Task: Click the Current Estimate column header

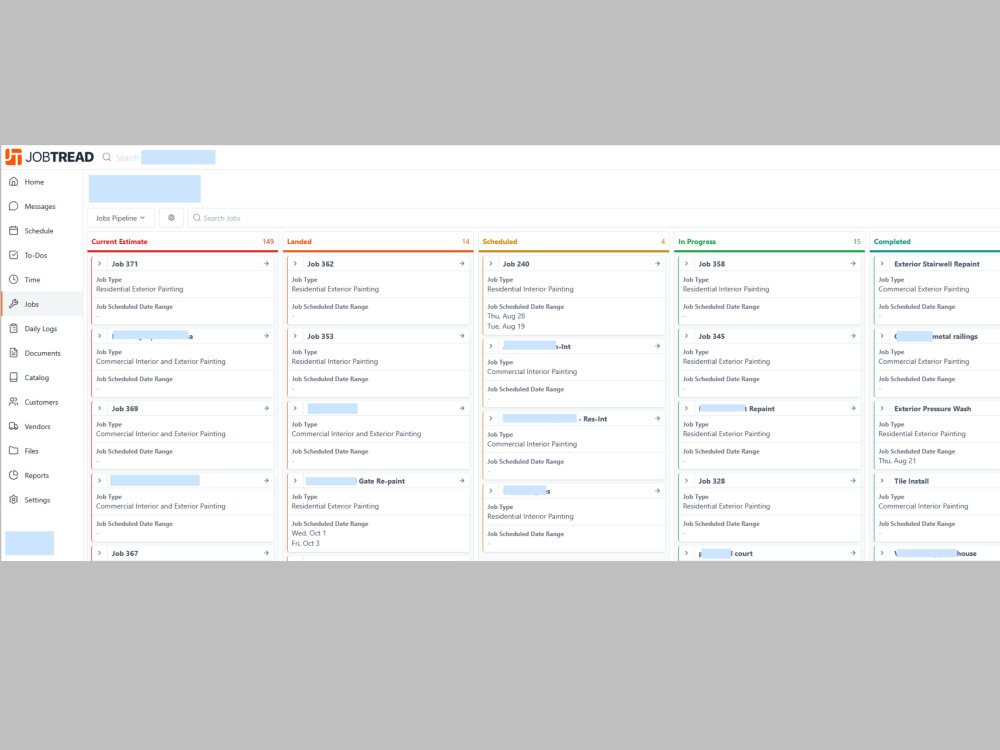Action: [119, 242]
